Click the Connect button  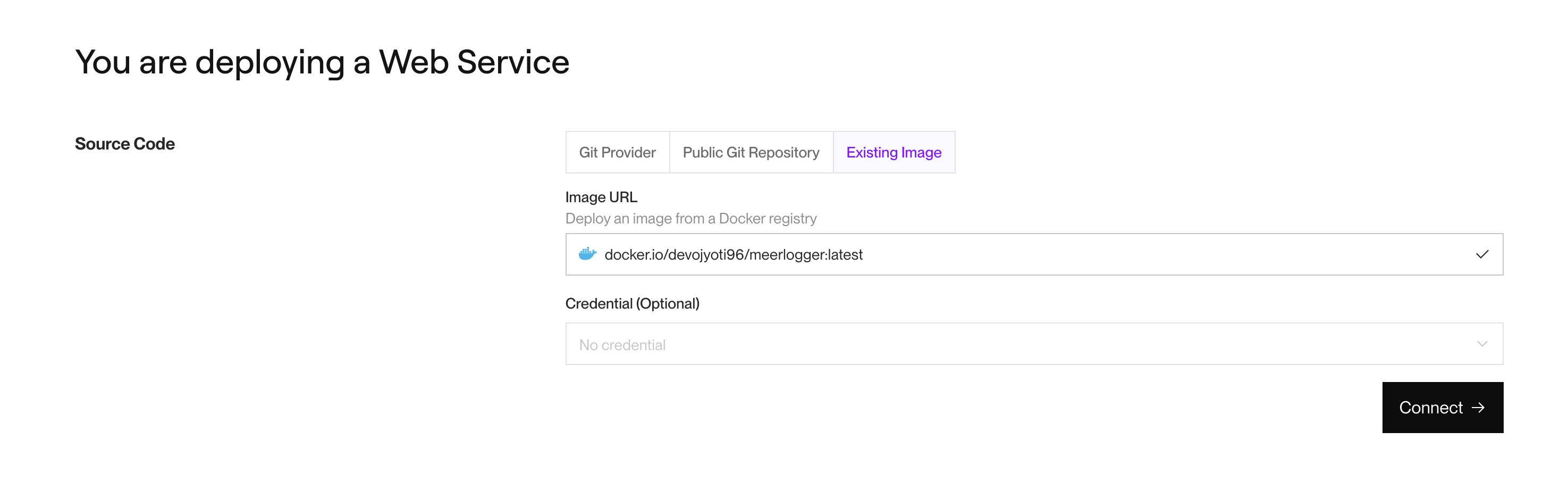point(1442,407)
